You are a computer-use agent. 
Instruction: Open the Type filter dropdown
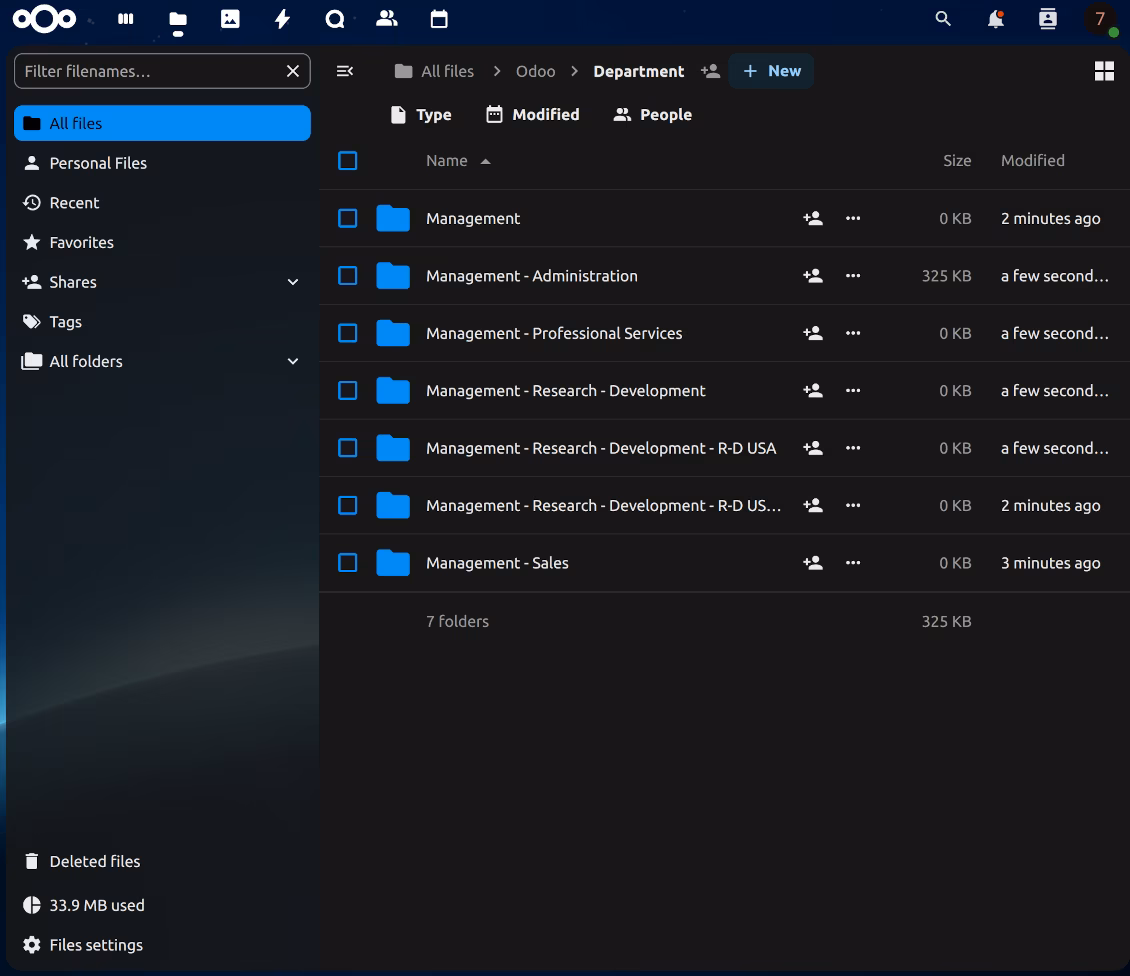click(x=421, y=115)
